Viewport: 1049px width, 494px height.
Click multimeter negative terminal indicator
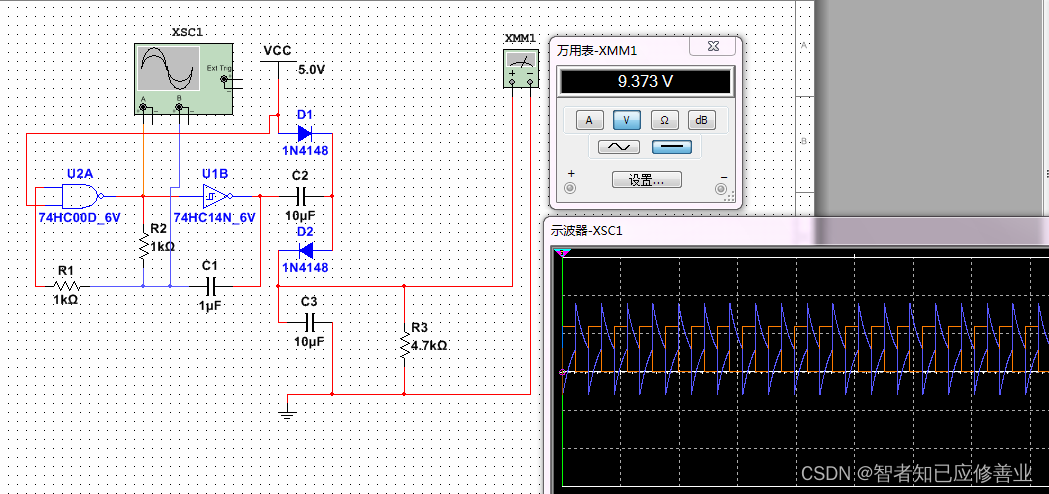(x=721, y=188)
